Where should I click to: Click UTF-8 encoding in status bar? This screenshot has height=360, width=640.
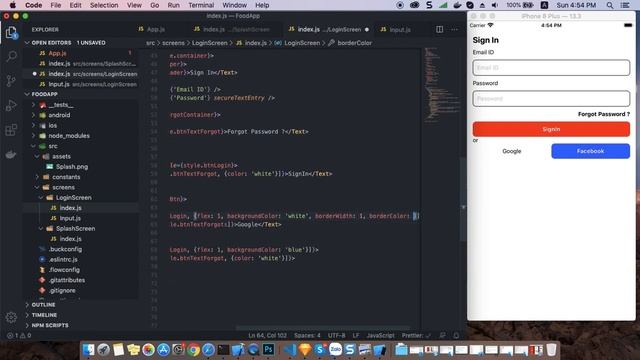click(336, 336)
